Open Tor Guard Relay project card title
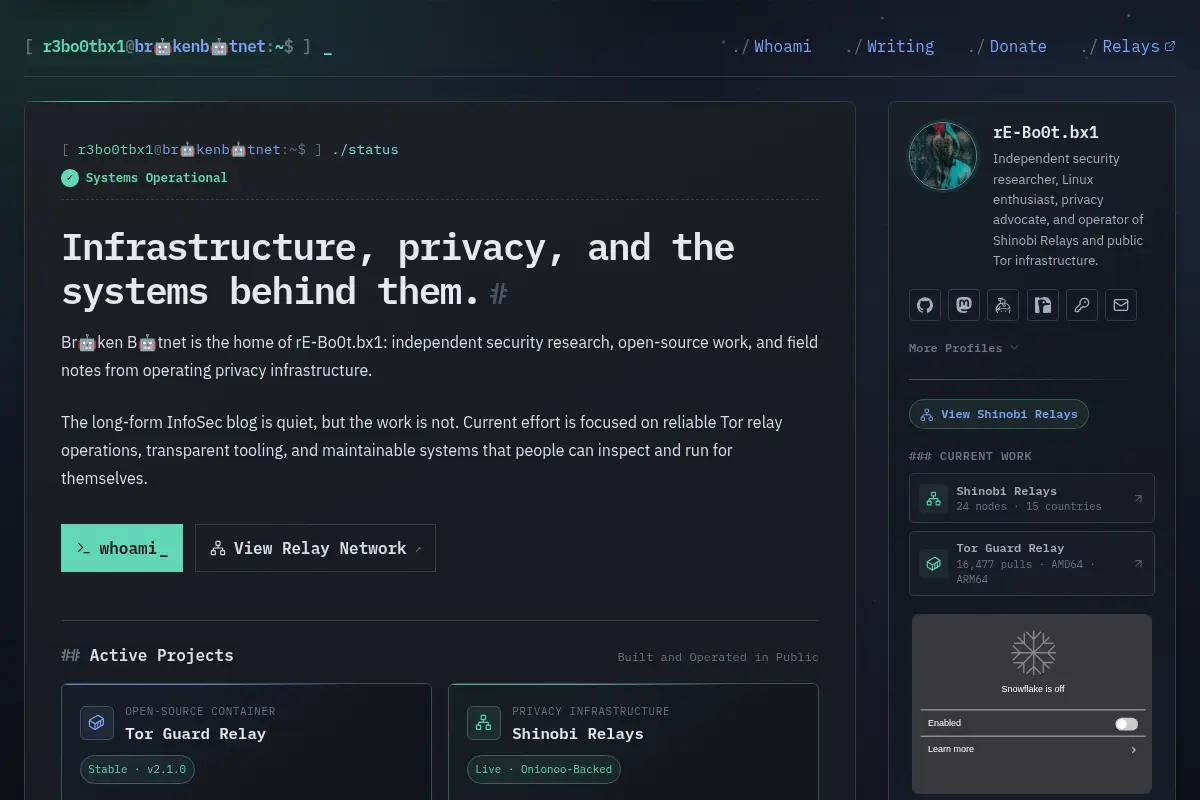The image size is (1200, 800). pos(195,734)
